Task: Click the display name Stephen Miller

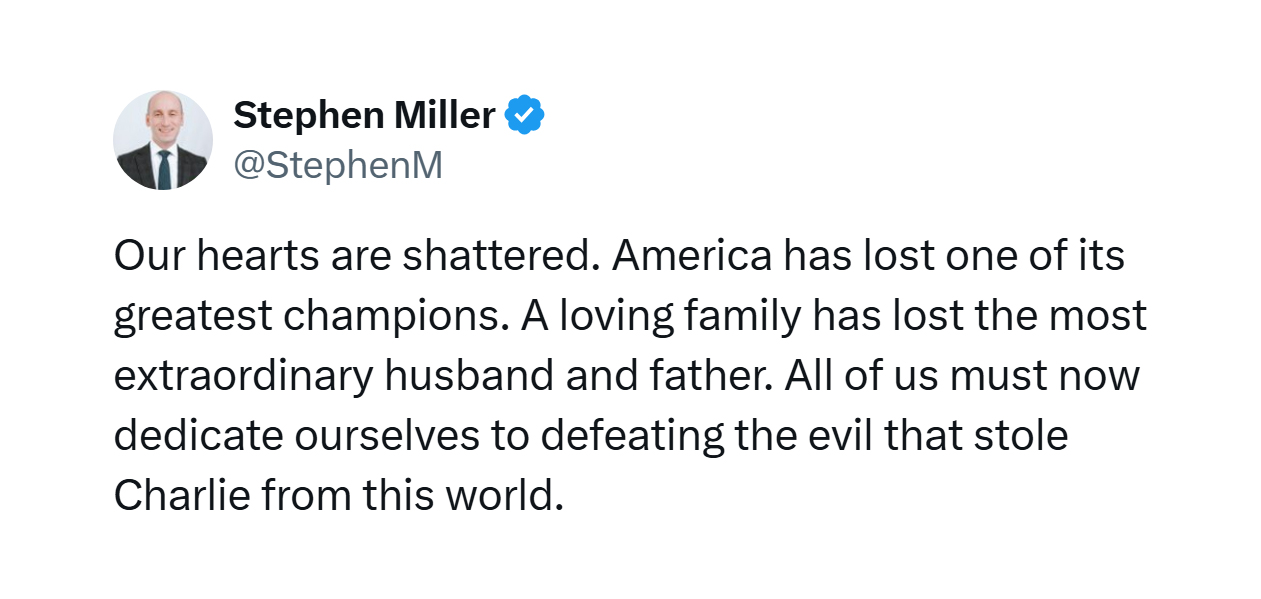Action: (364, 116)
